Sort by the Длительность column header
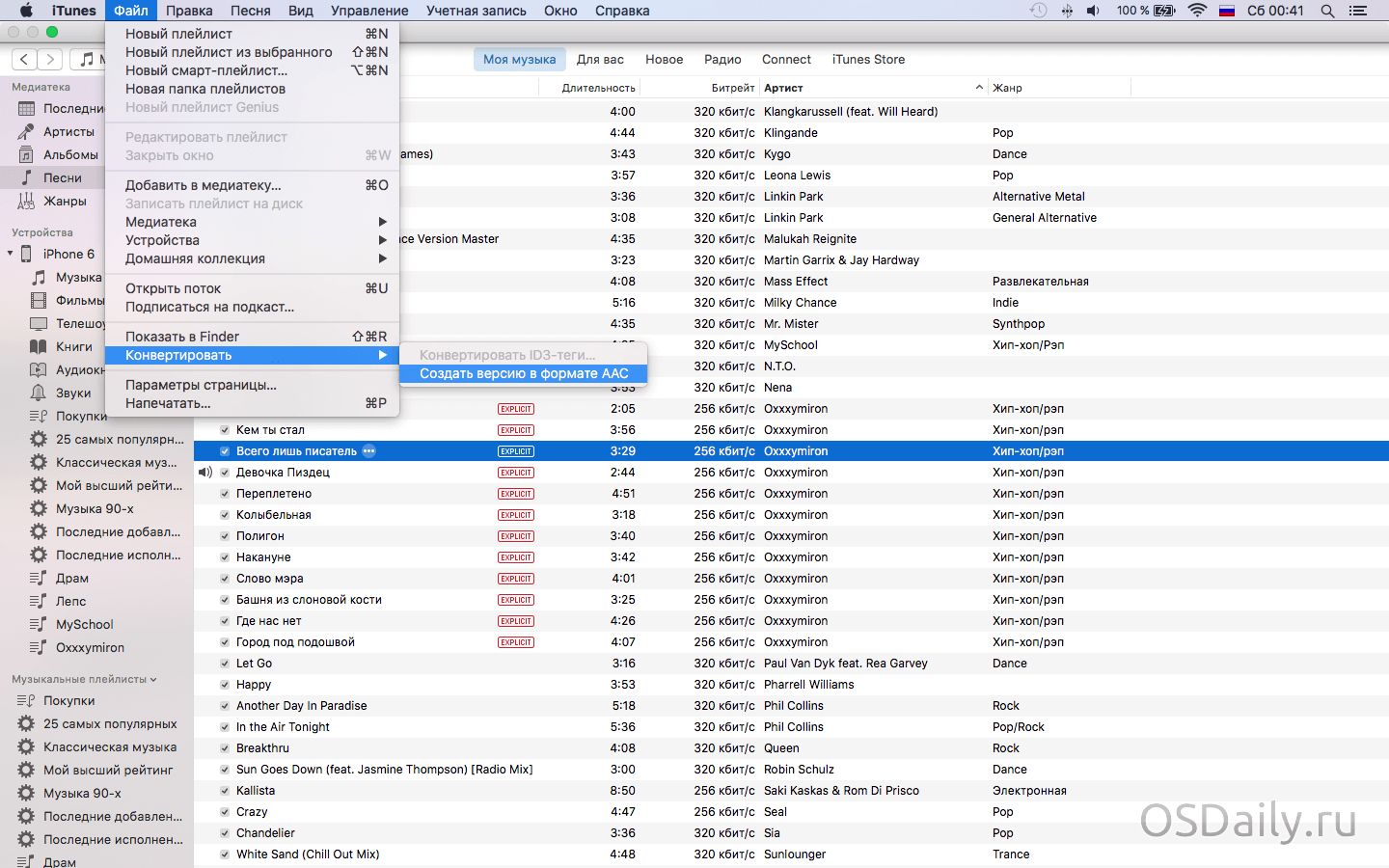The image size is (1389, 868). click(x=598, y=88)
